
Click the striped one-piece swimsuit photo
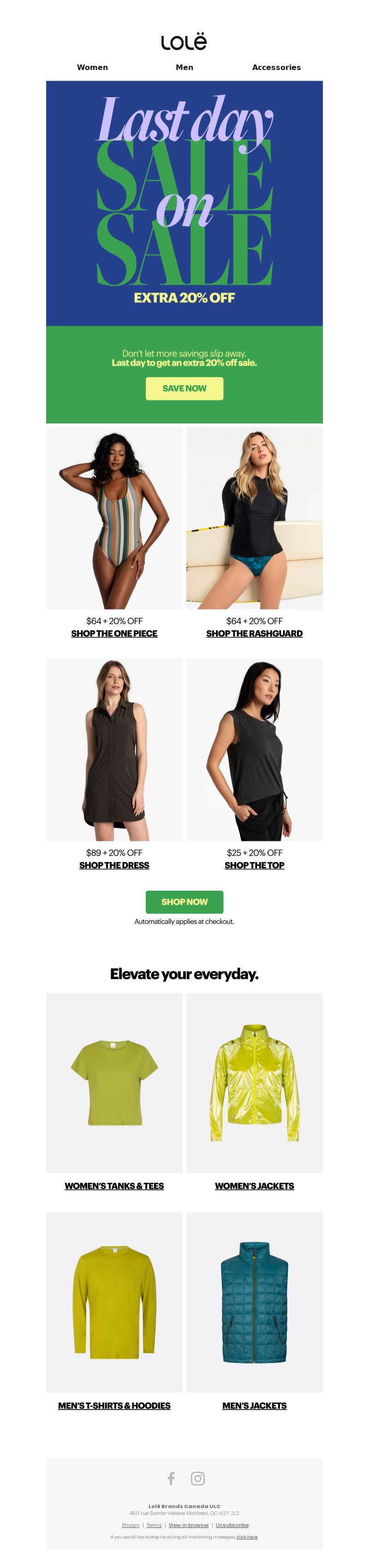(x=114, y=518)
